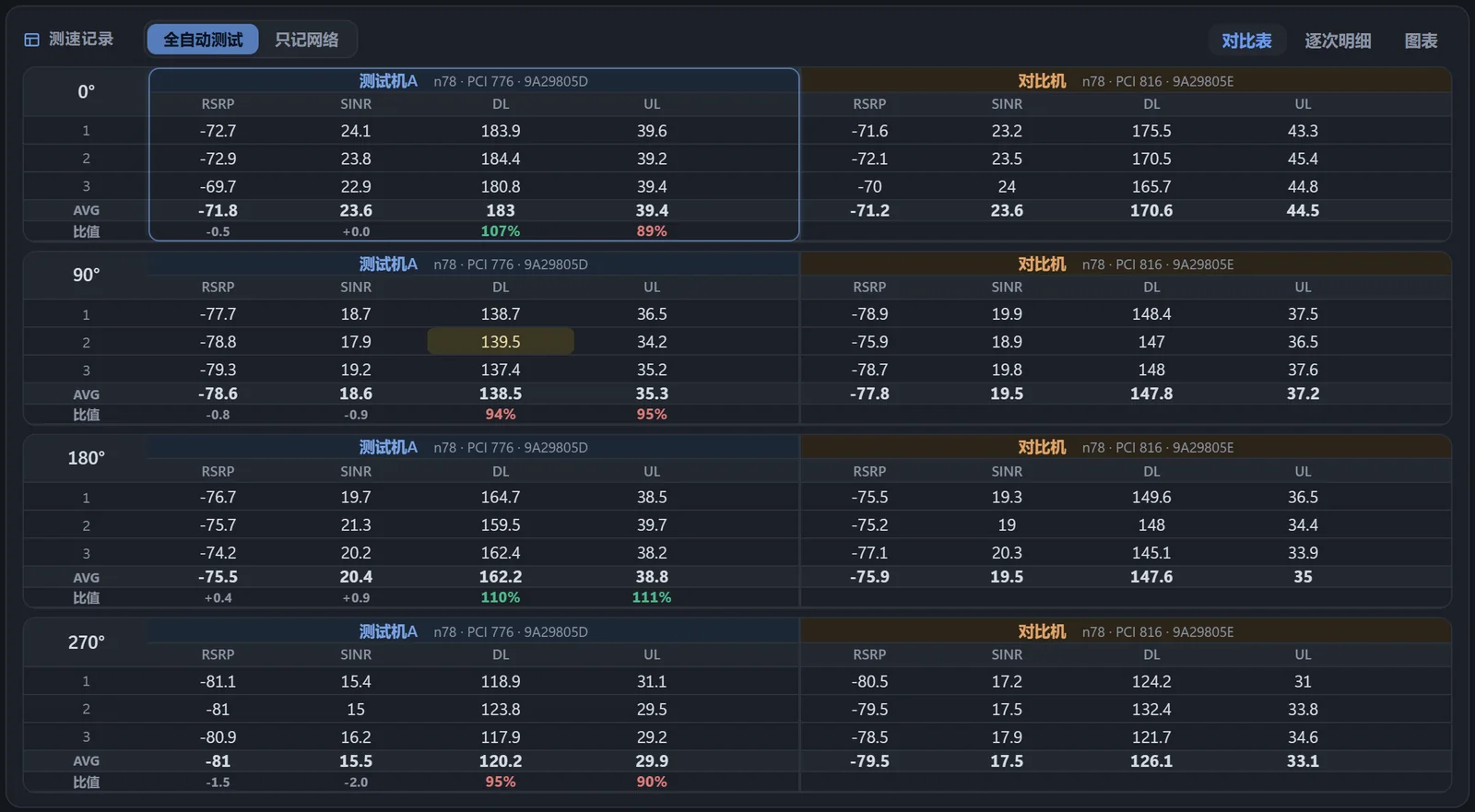
Task: Select the highlighted 139.5 DL cell
Action: coord(501,342)
